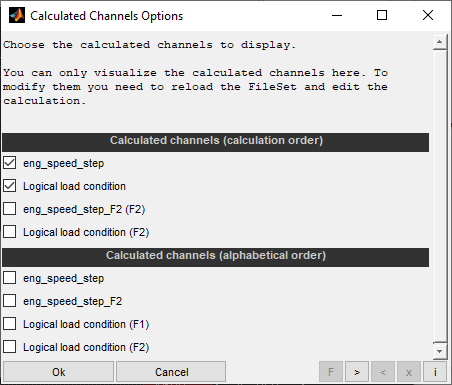This screenshot has width=452, height=385.
Task: Uncheck Logical load condition in calculation order
Action: [10, 186]
